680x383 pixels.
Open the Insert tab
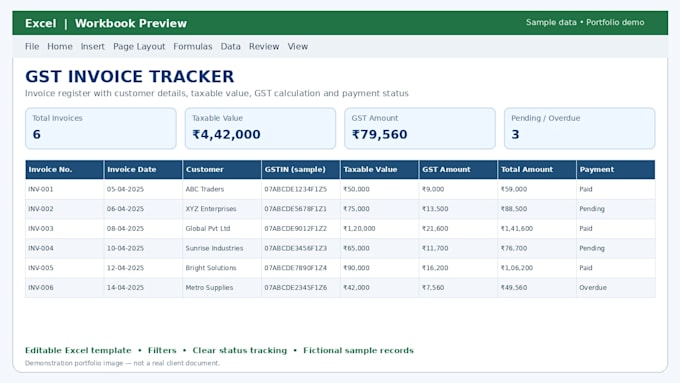click(x=92, y=46)
